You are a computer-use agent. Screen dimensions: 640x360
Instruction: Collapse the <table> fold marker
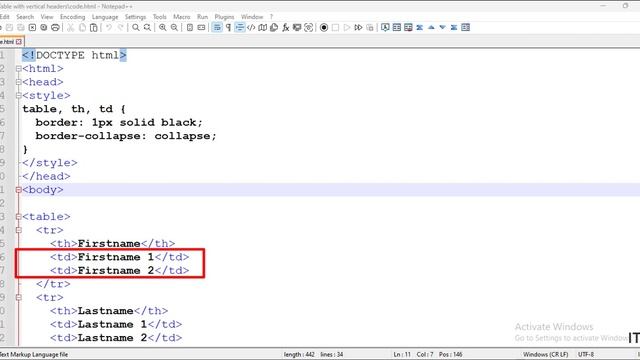(18, 217)
